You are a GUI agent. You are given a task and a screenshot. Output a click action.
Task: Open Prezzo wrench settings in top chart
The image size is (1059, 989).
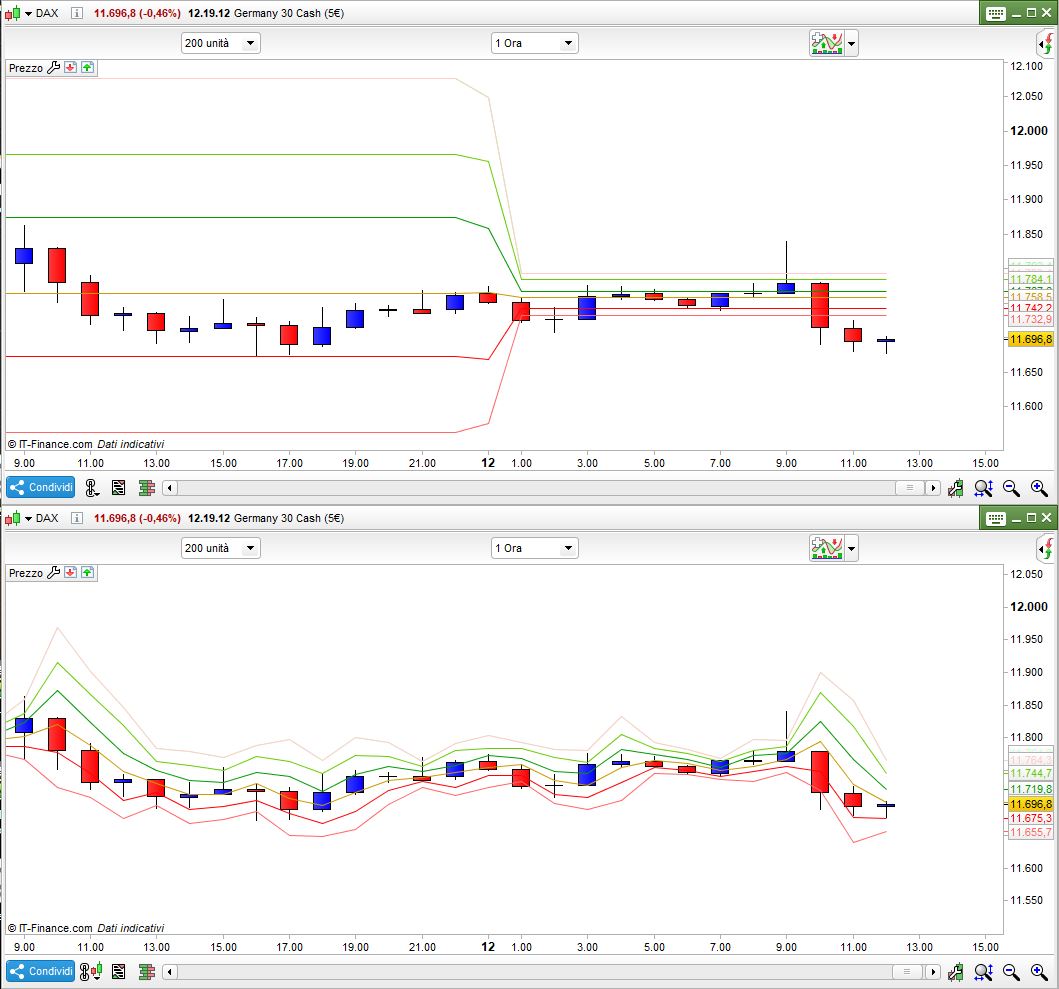pos(53,68)
